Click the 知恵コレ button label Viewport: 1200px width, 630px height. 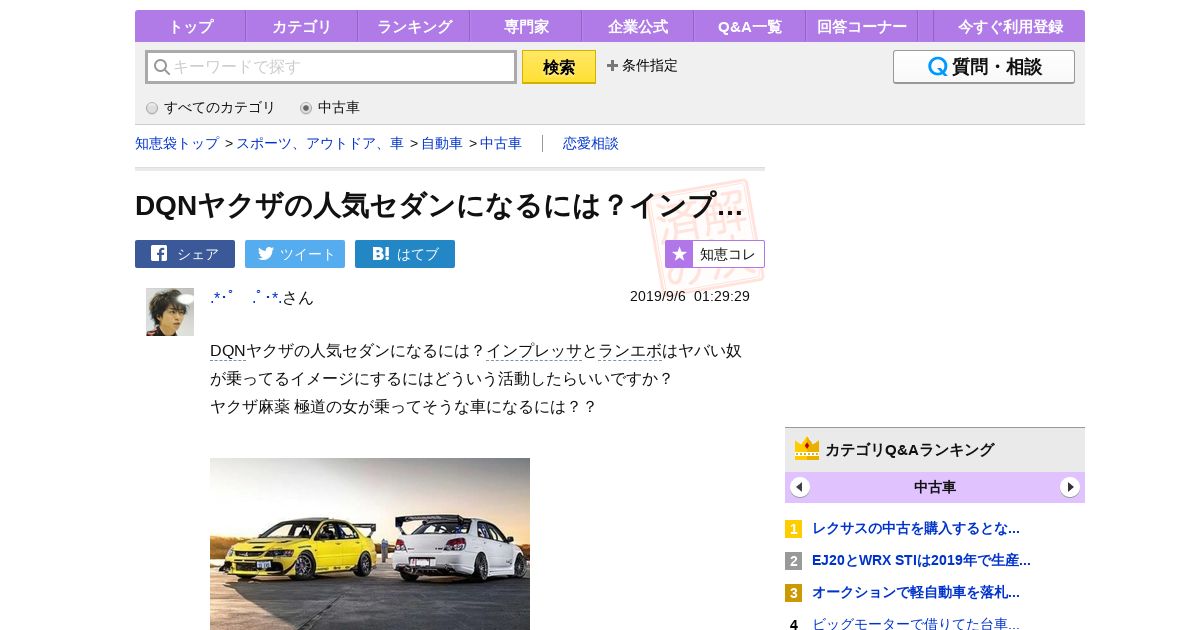pos(727,254)
